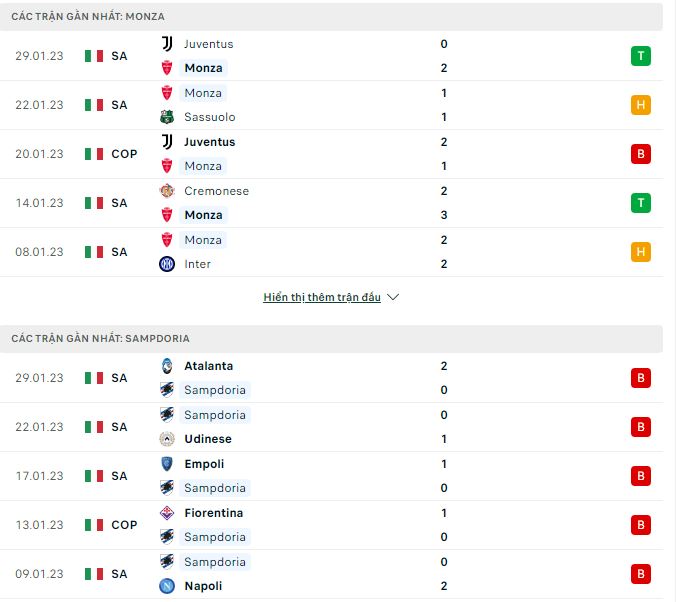Click the Inter team crest
Screen dimensions: 676x602
click(x=167, y=264)
